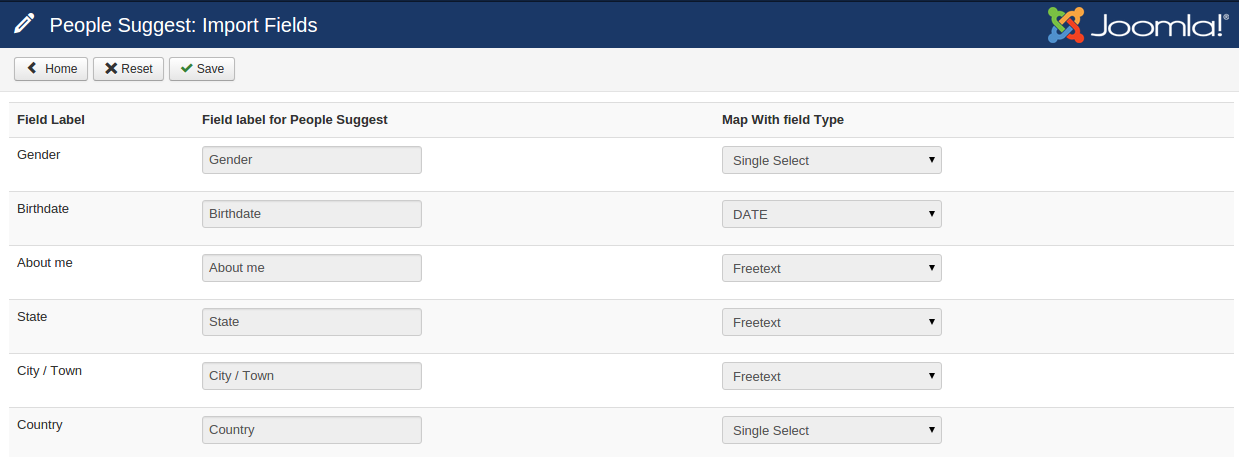Image resolution: width=1239 pixels, height=457 pixels.
Task: Focus the City / Town label text field
Action: (x=311, y=376)
